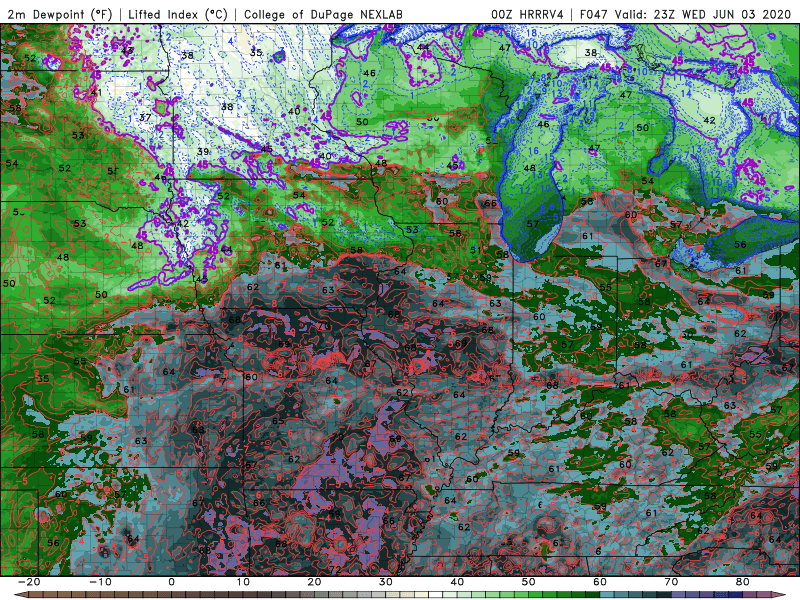Click the '30' label on color scale
Screen dimensions: 800x600
(x=386, y=582)
